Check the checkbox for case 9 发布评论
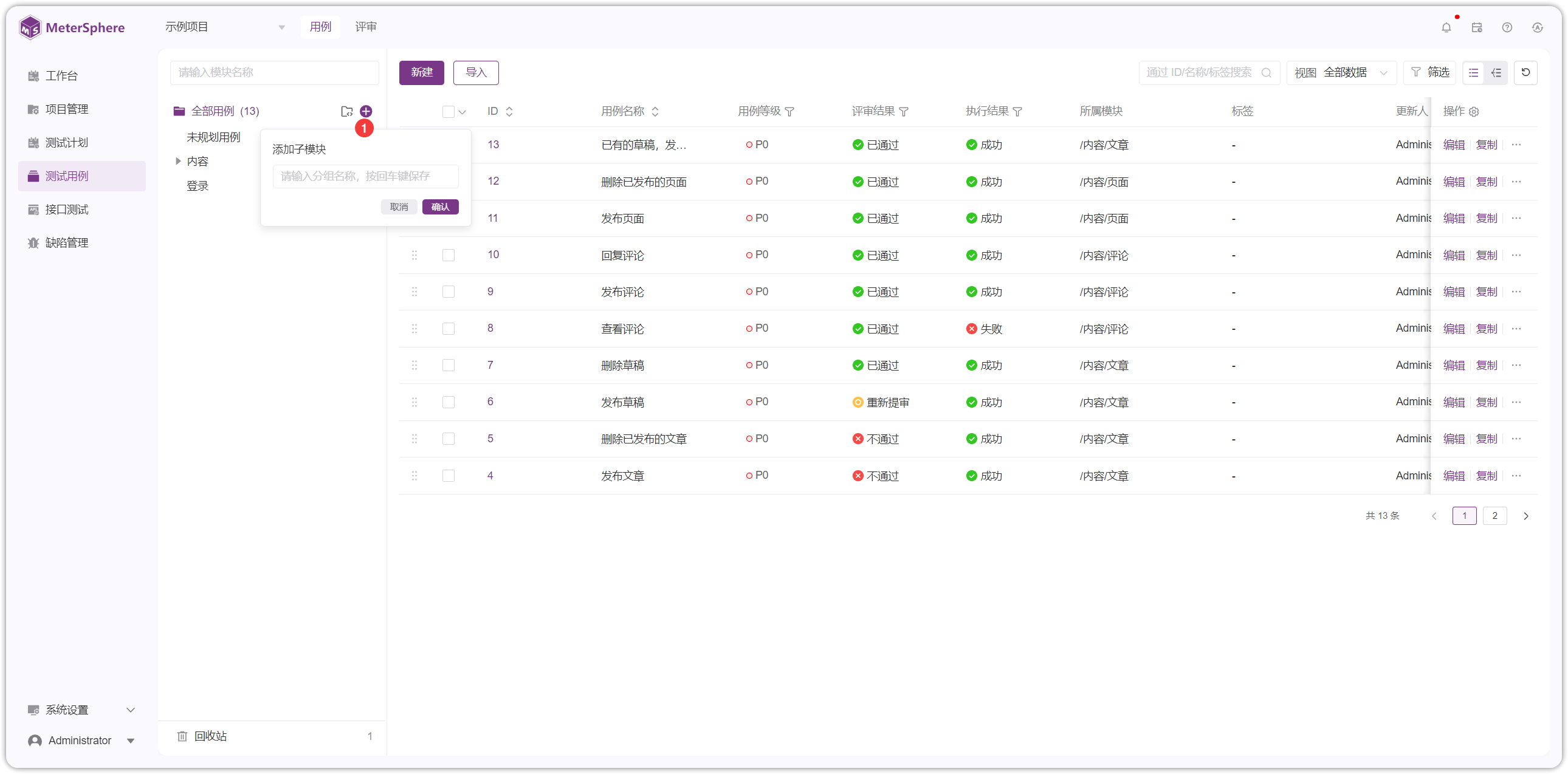 pyautogui.click(x=449, y=292)
